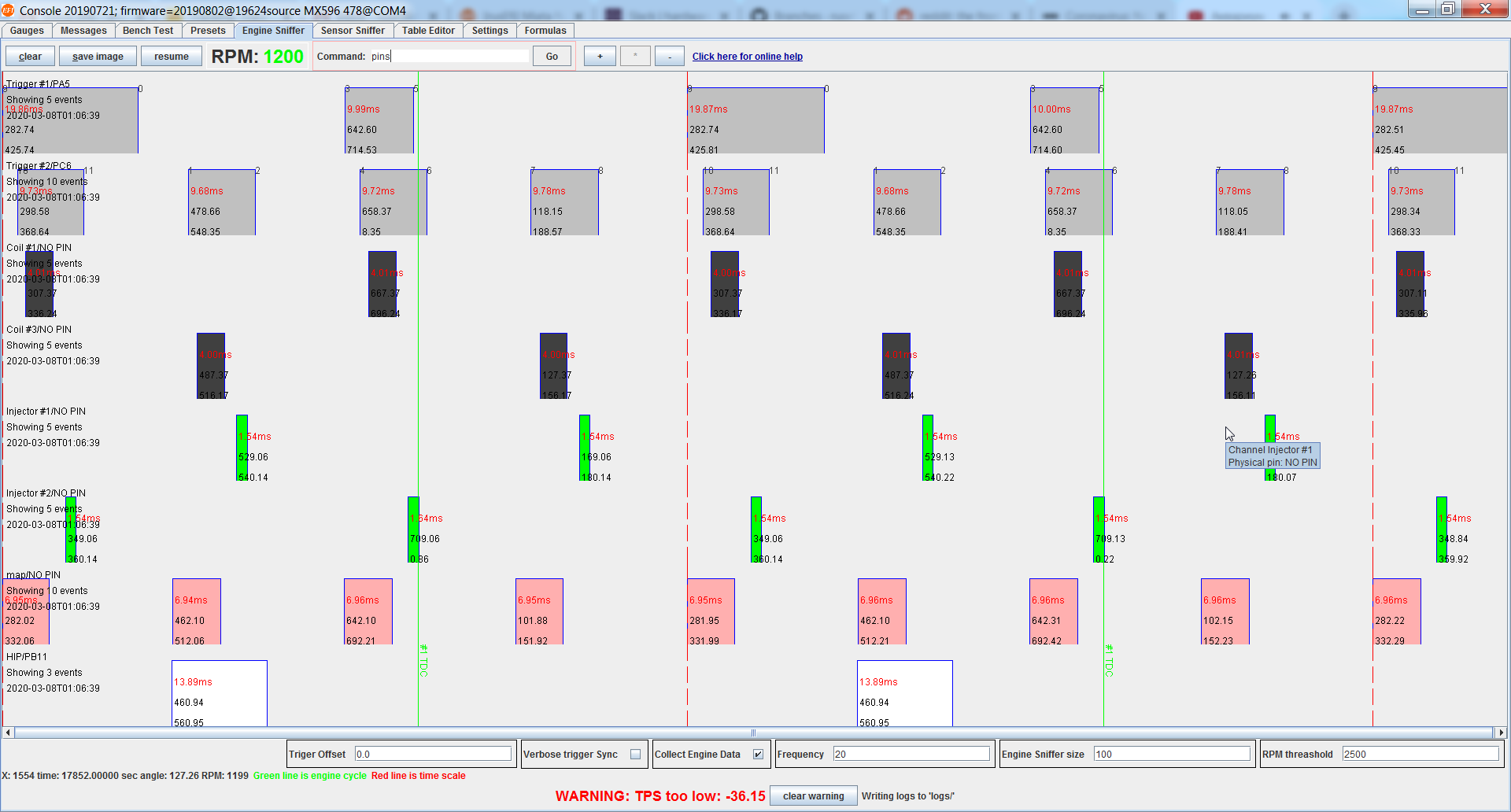Image resolution: width=1511 pixels, height=812 pixels.
Task: Switch to the Table Editor tab
Action: (427, 31)
